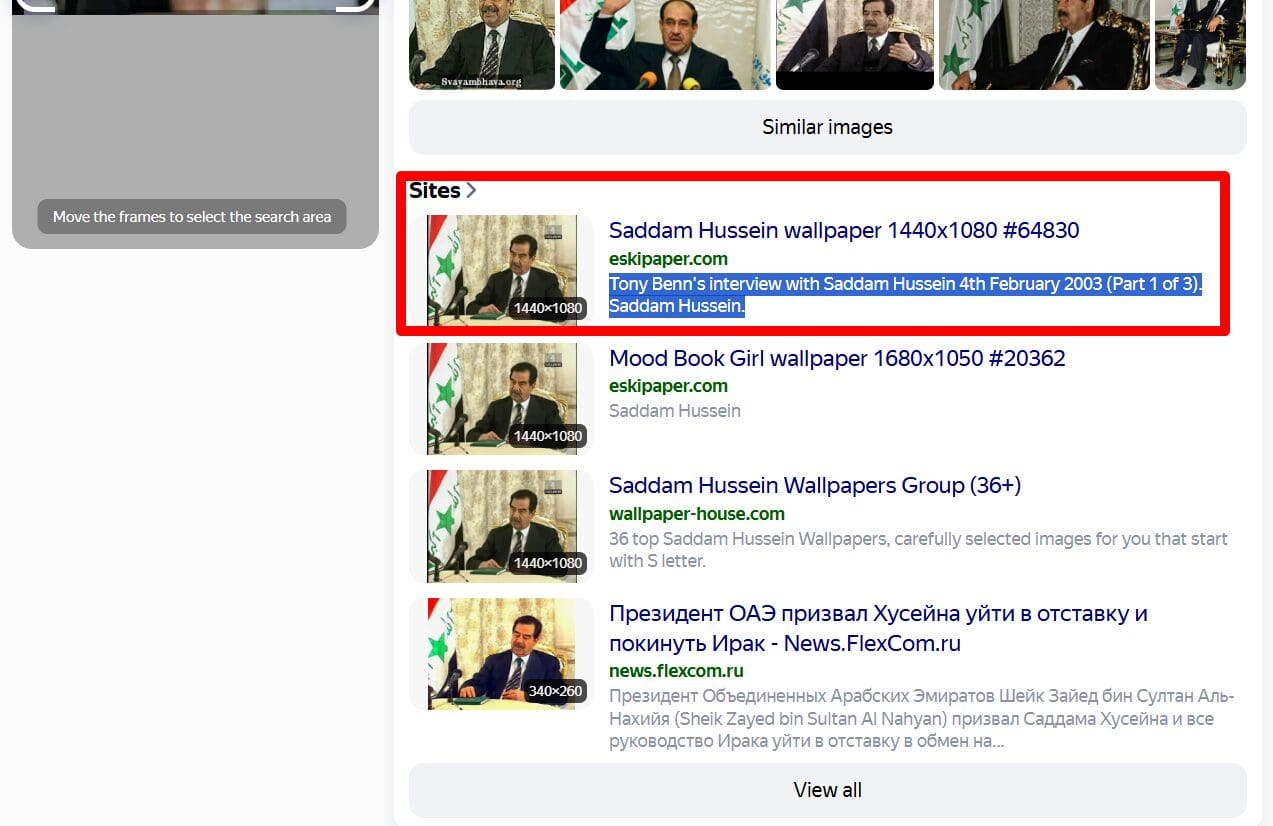Open Saddam Hussein Wallpapers Group (36+) link
1273x826 pixels.
(x=815, y=485)
